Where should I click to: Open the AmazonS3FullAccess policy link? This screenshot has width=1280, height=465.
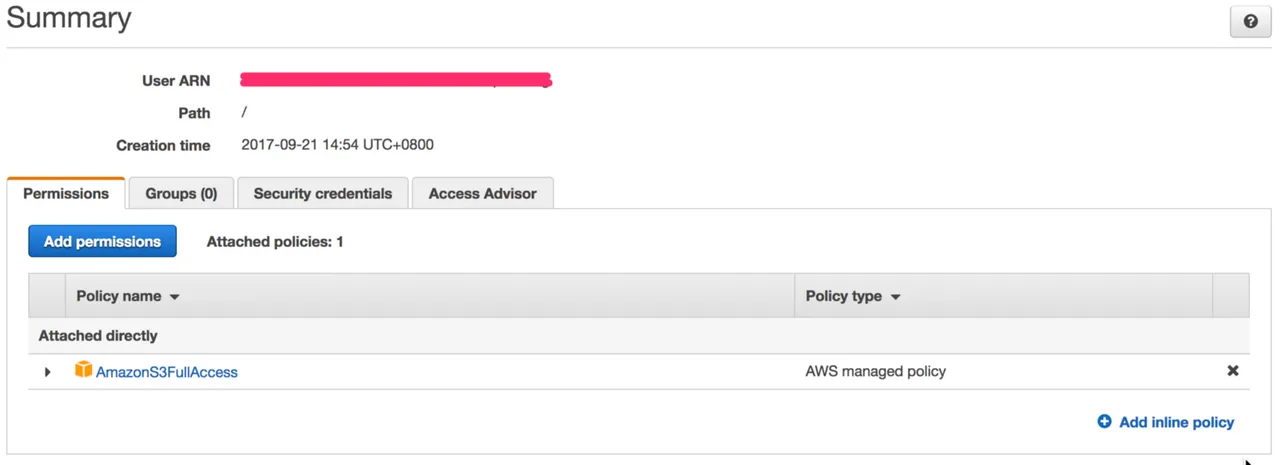pyautogui.click(x=167, y=372)
